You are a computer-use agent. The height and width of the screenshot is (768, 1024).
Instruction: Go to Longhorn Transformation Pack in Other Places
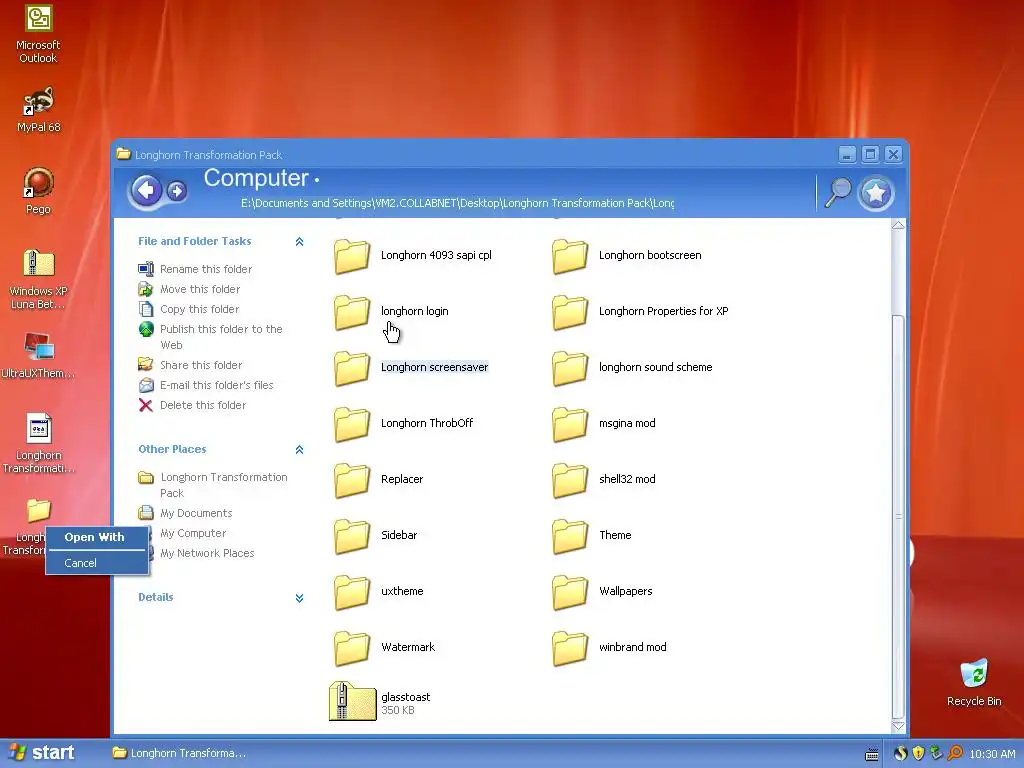[x=224, y=485]
